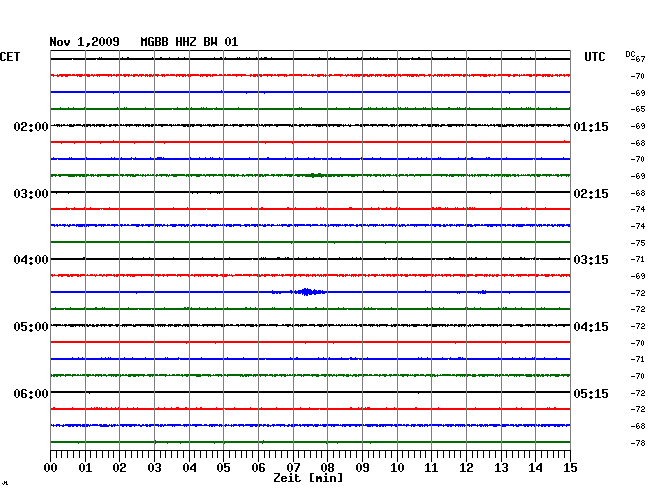650x494 pixels.
Task: Select the '02:00' CET time label
Action: point(31,126)
